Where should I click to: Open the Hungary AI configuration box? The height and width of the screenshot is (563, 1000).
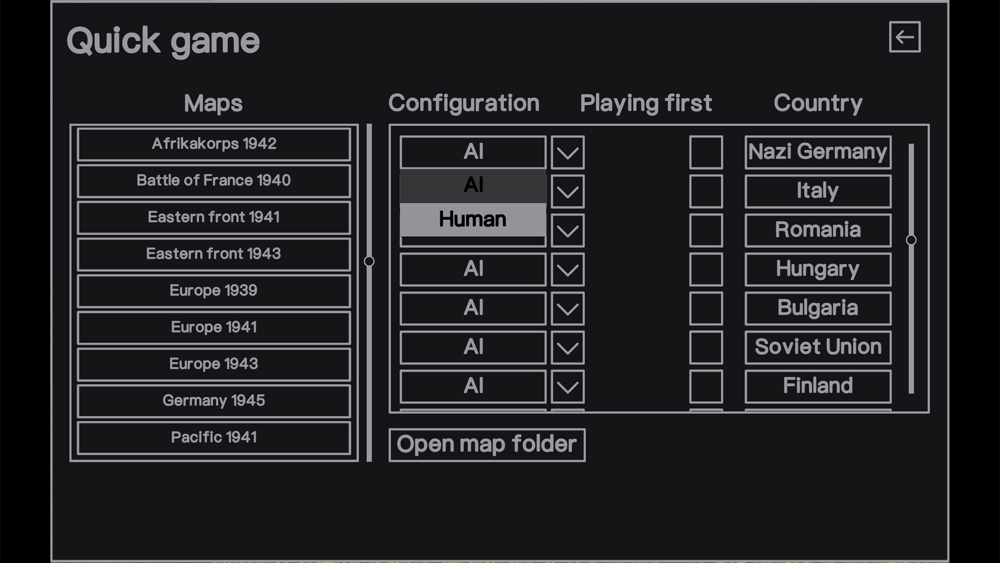pos(473,269)
